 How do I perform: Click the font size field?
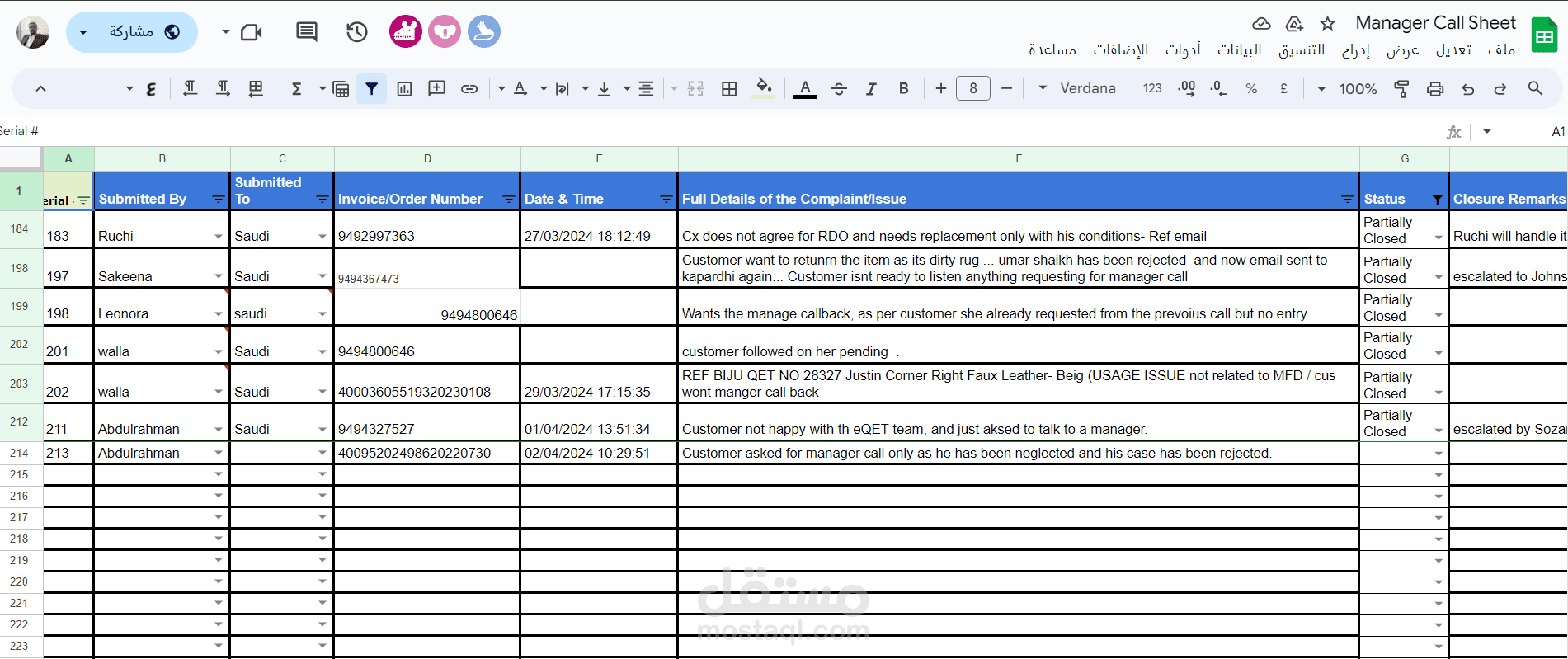973,88
